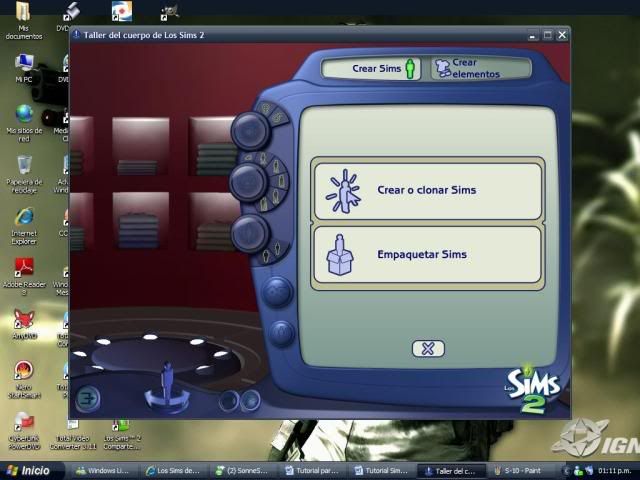
Task: Switch to the Crear Sims tab
Action: 371,68
